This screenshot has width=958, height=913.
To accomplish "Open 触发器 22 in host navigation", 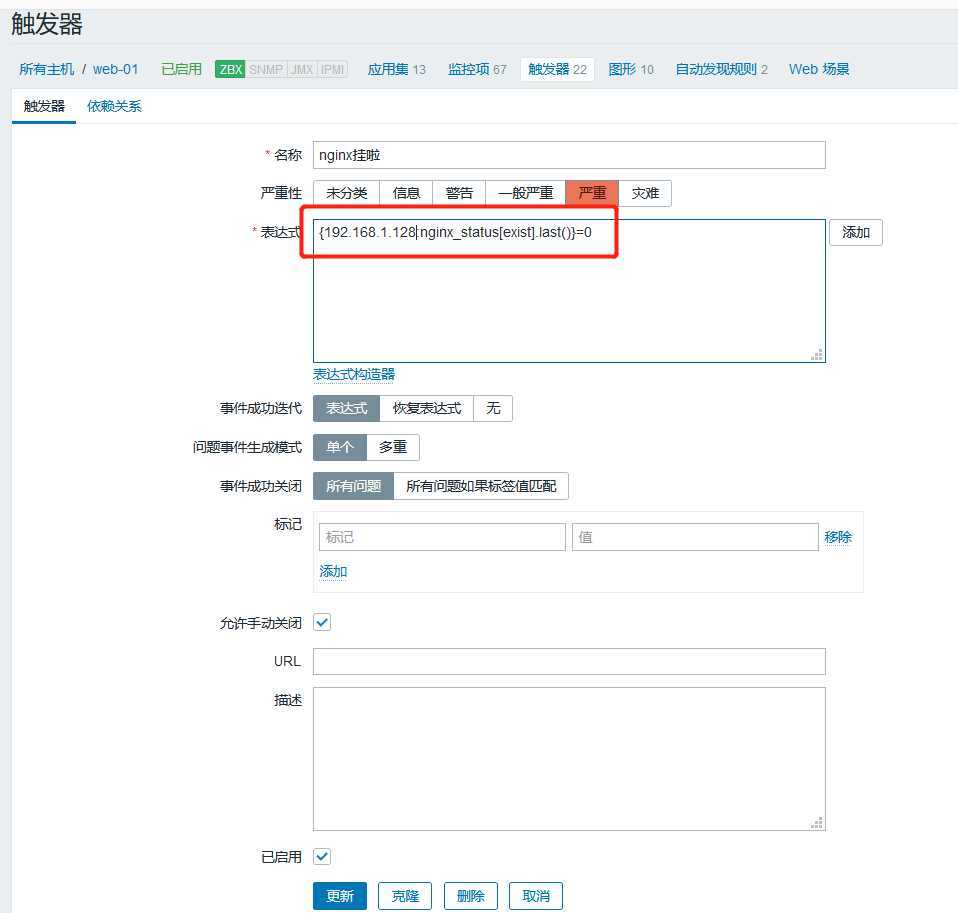I will click(x=557, y=69).
